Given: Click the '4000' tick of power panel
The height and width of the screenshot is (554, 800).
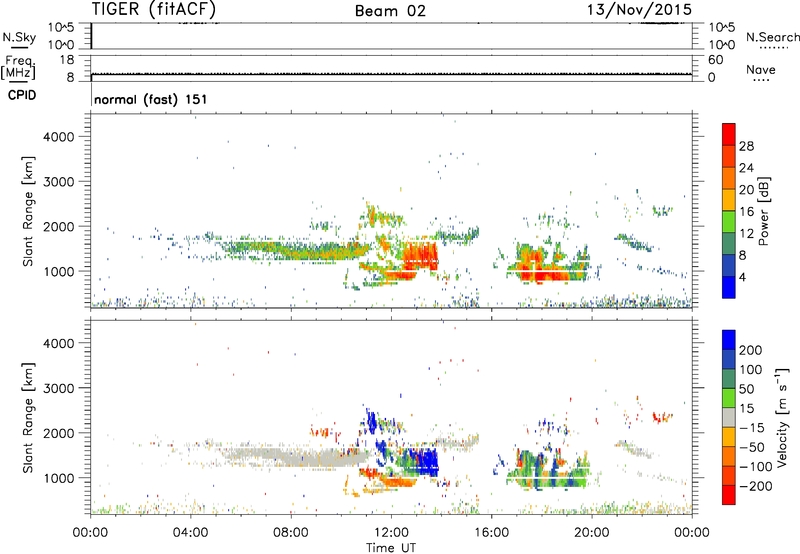Looking at the screenshot, I should point(59,137).
